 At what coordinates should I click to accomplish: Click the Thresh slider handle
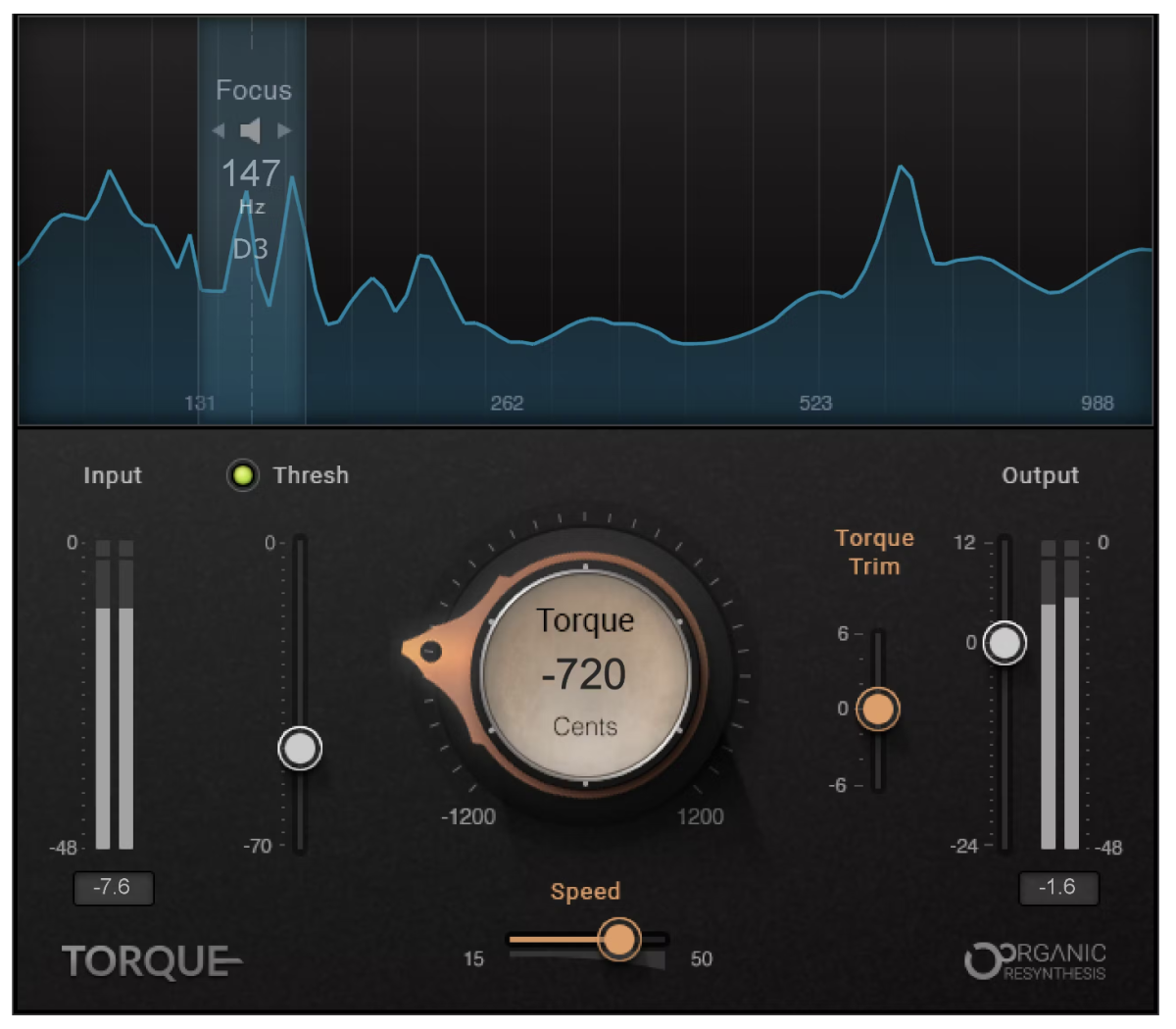[x=300, y=748]
